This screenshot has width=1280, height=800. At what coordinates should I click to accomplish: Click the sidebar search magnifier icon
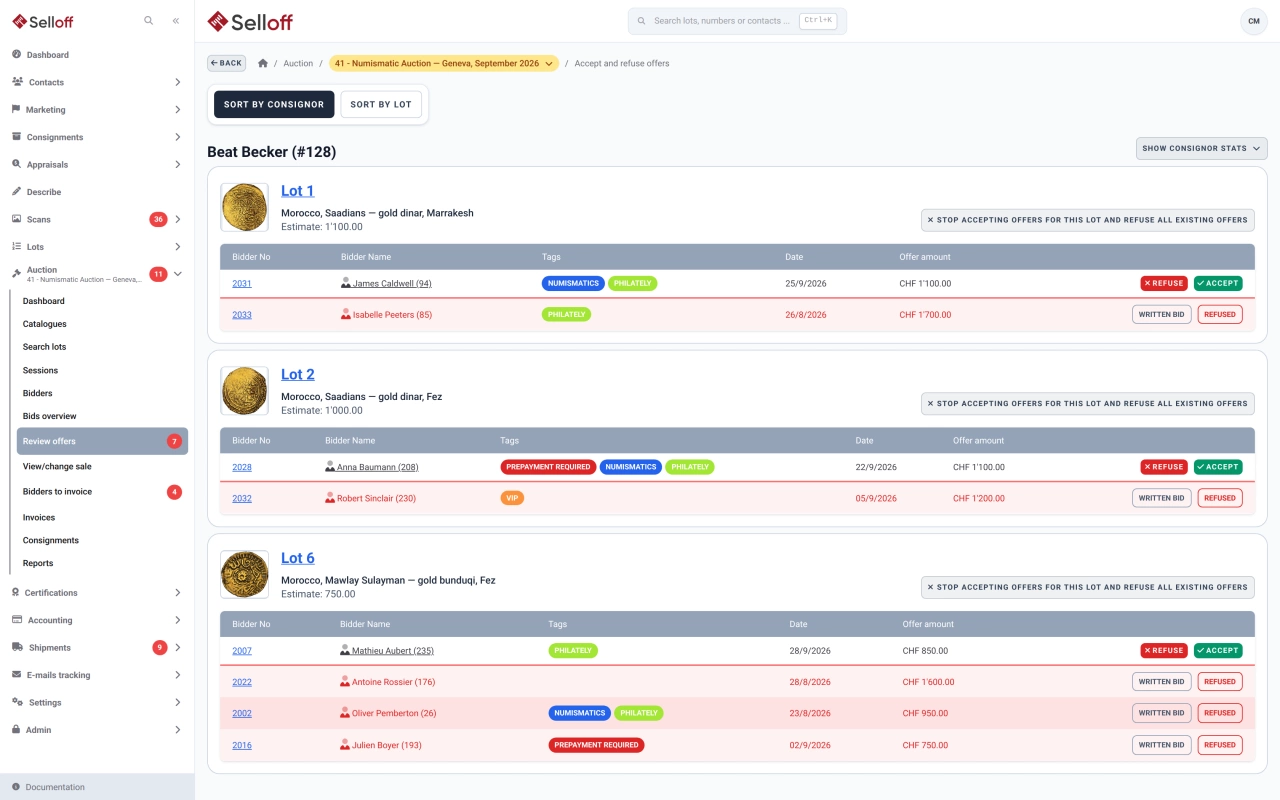tap(149, 20)
